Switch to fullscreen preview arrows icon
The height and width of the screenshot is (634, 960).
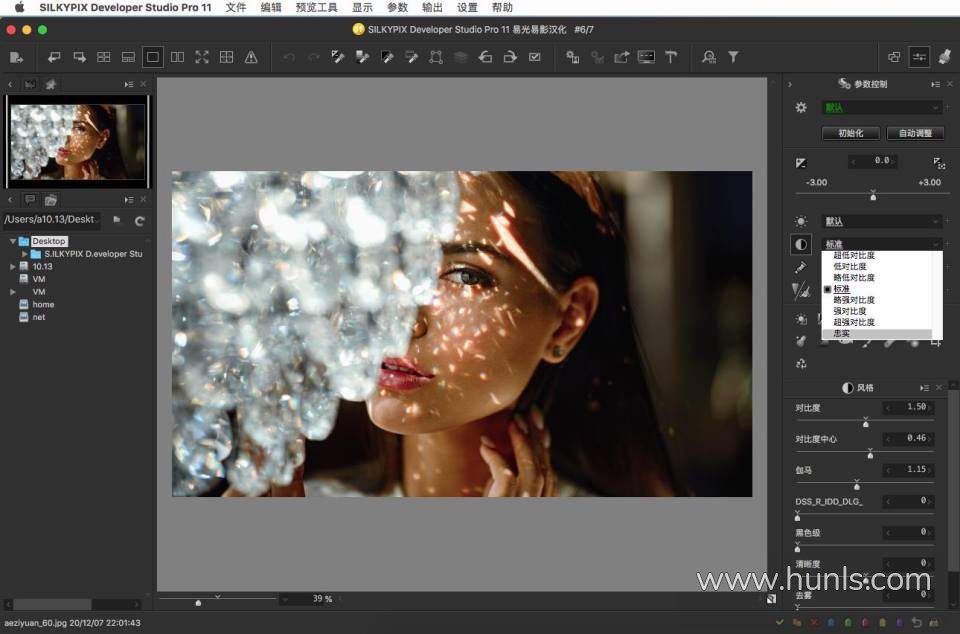point(202,57)
